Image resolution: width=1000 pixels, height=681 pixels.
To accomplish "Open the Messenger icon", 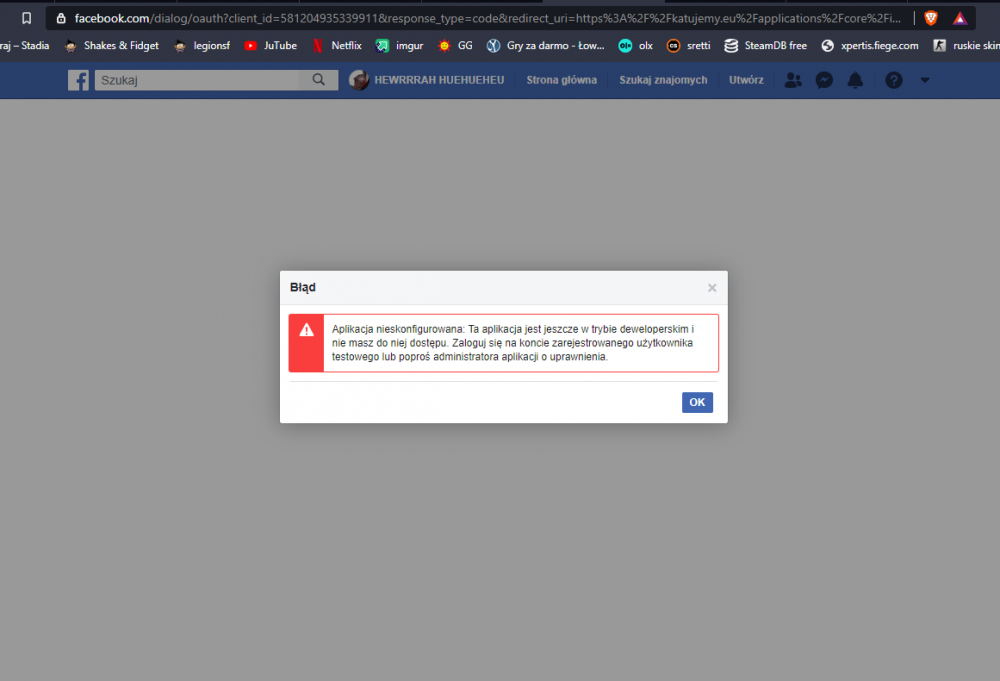I will pos(824,80).
